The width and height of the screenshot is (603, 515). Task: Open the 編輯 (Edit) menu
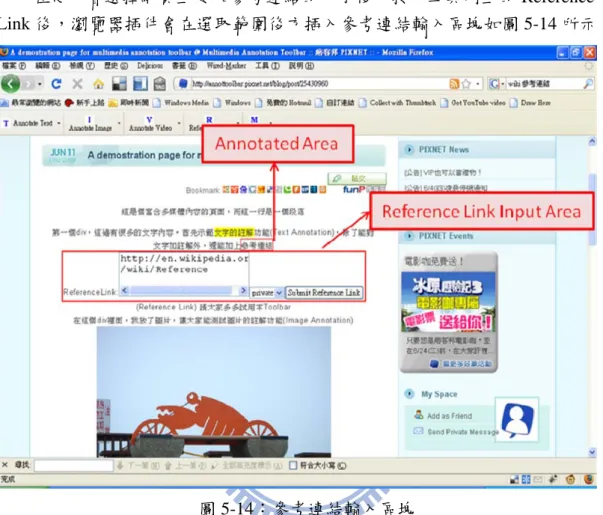coord(48,66)
